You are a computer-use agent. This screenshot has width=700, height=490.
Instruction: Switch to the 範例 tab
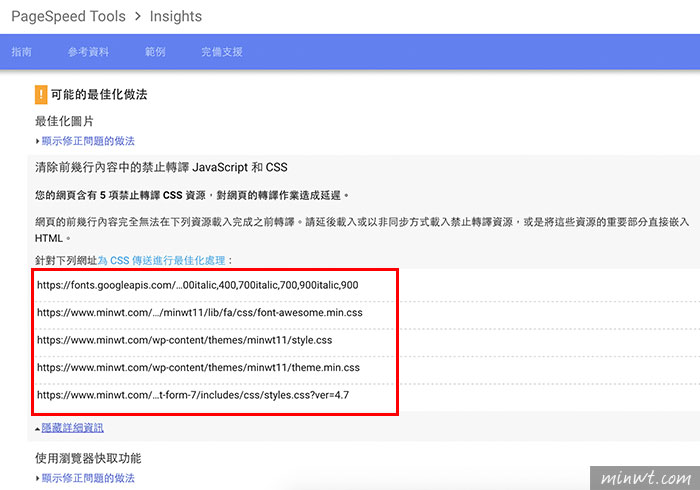pyautogui.click(x=155, y=52)
